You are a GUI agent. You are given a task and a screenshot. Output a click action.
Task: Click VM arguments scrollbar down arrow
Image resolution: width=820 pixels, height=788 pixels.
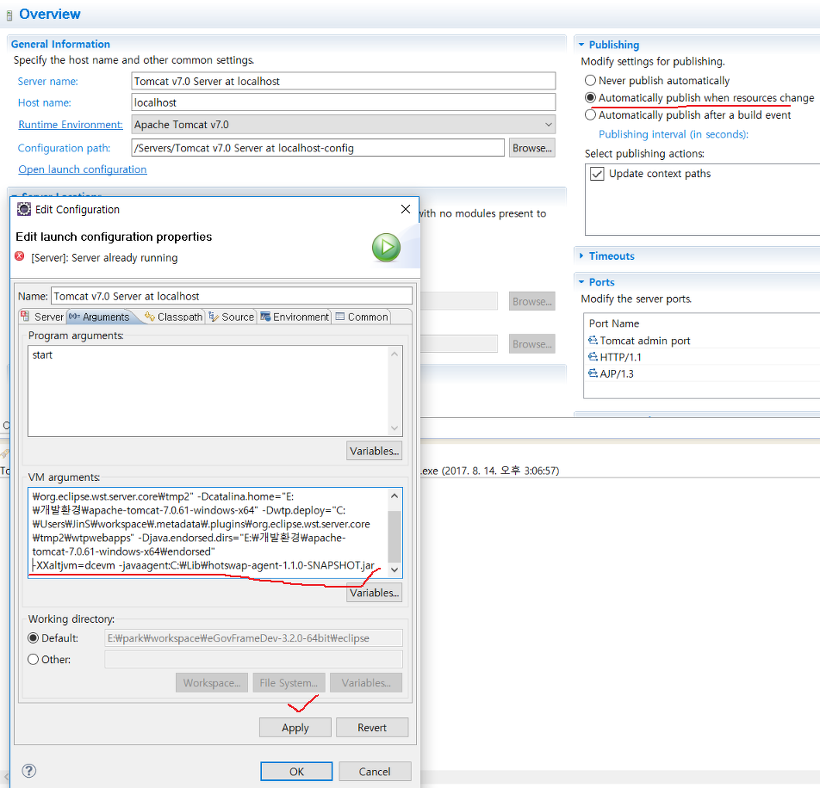coord(395,570)
